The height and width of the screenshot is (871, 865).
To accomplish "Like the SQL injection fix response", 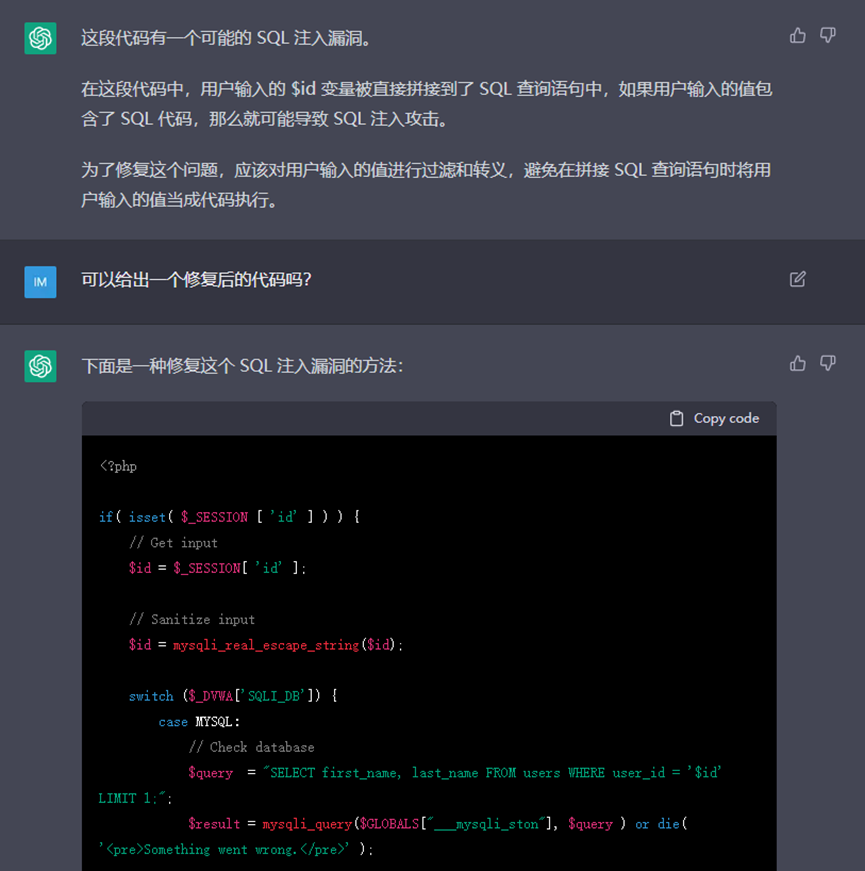I will point(797,363).
